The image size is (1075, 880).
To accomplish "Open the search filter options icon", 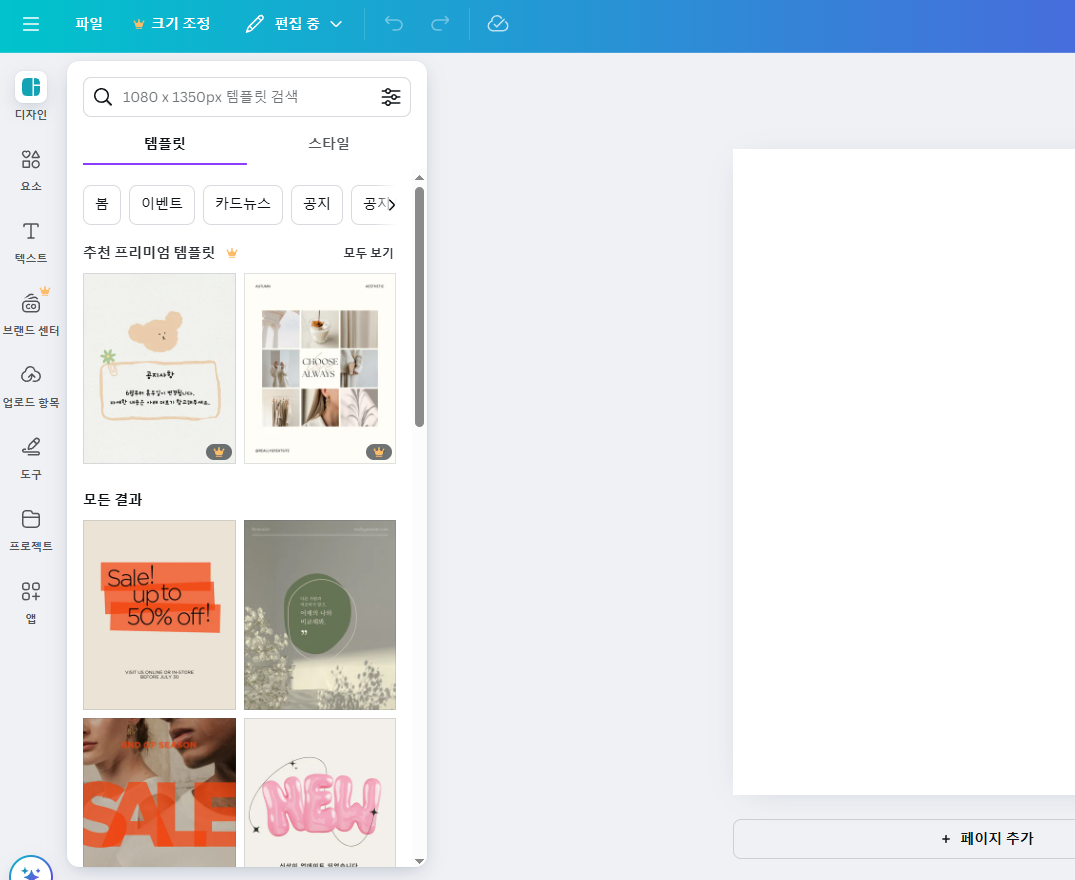I will coord(391,96).
